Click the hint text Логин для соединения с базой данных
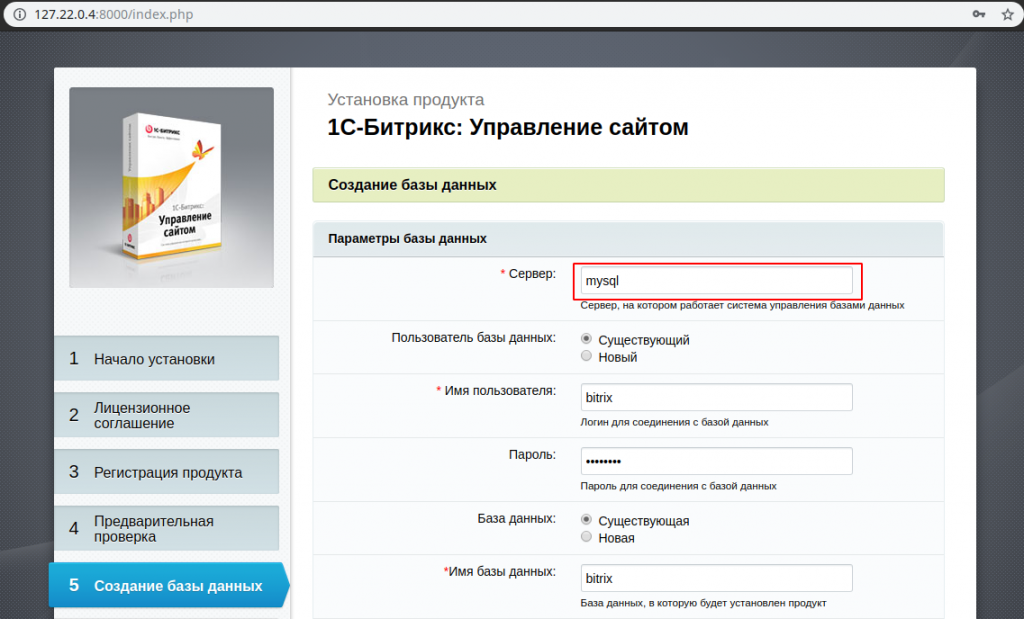Screen dimensions: 1024x619 pos(674,422)
